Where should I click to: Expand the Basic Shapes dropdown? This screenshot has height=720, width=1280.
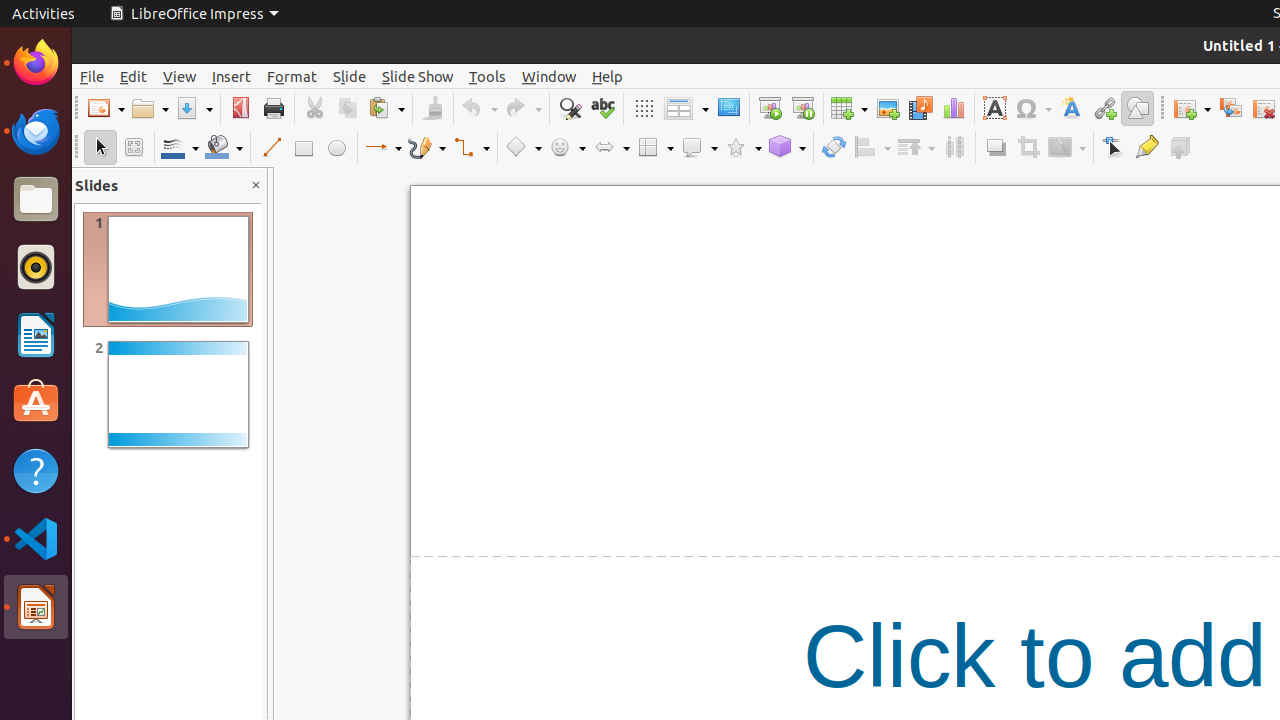[x=536, y=147]
